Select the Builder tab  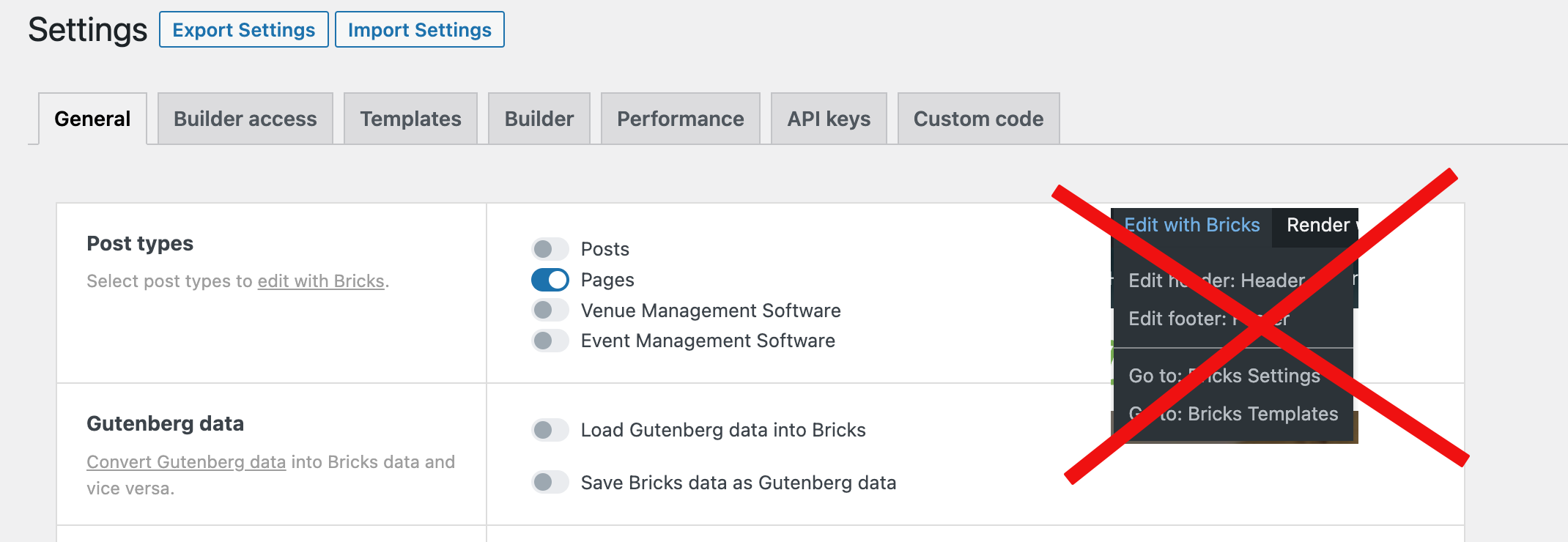point(539,119)
